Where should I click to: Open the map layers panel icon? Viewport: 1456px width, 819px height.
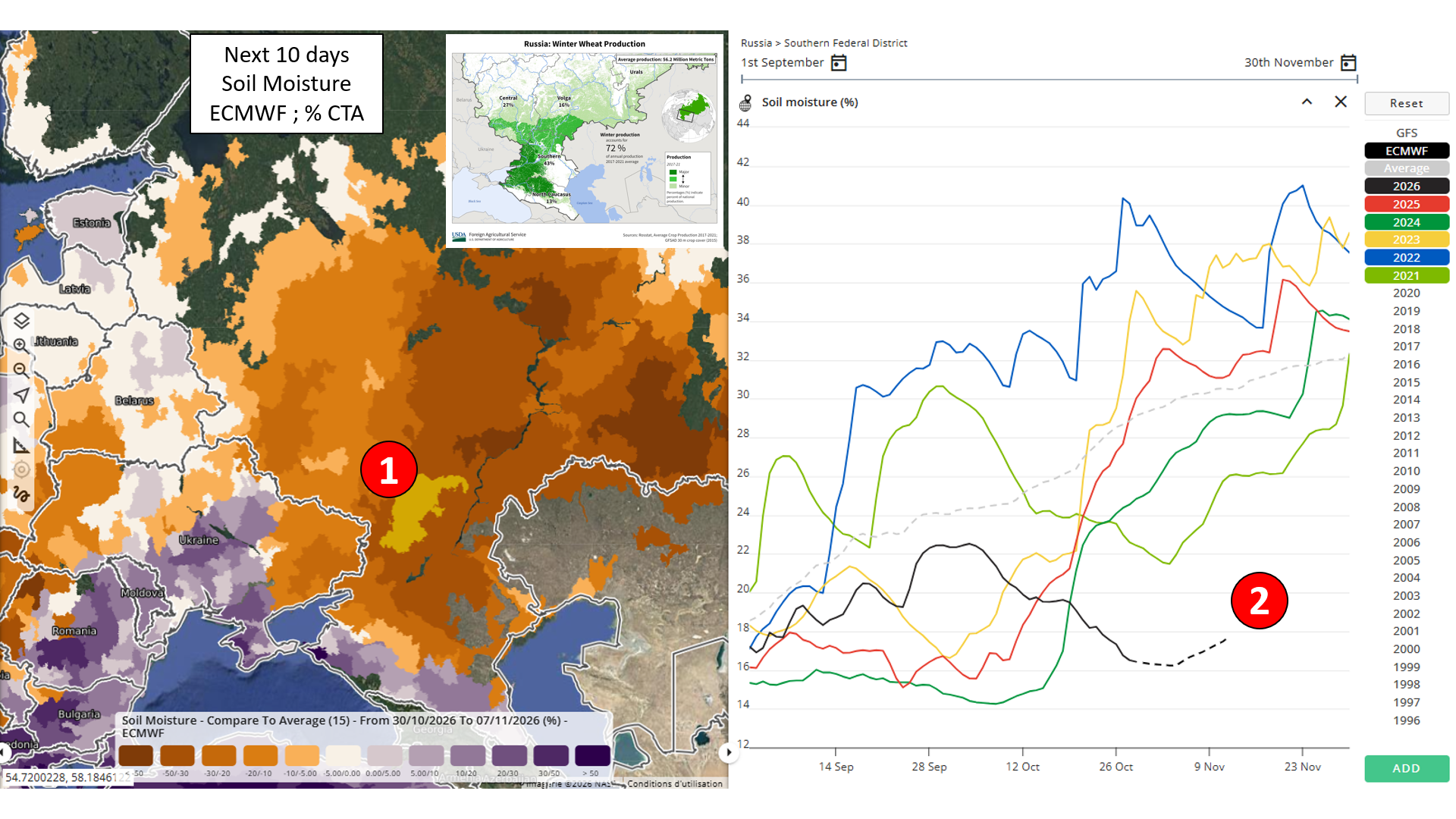(21, 321)
